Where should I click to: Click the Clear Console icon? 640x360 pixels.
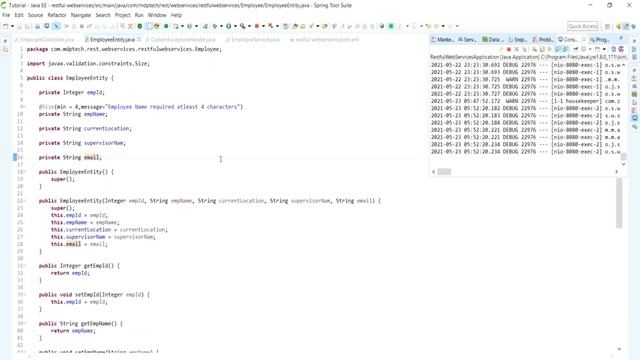[535, 49]
